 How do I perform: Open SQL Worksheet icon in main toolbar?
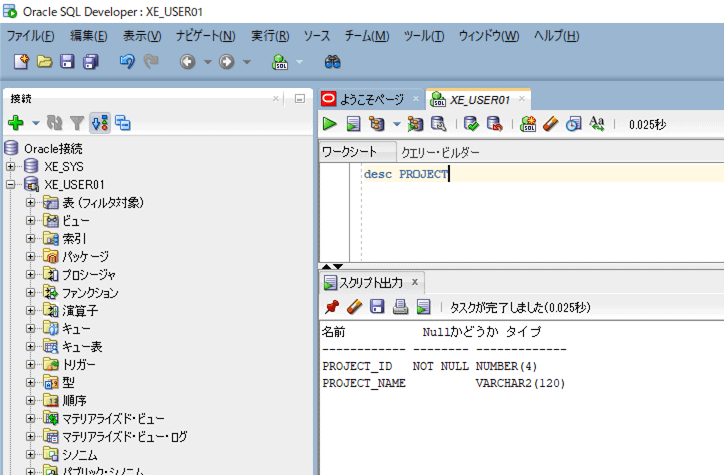coord(280,62)
